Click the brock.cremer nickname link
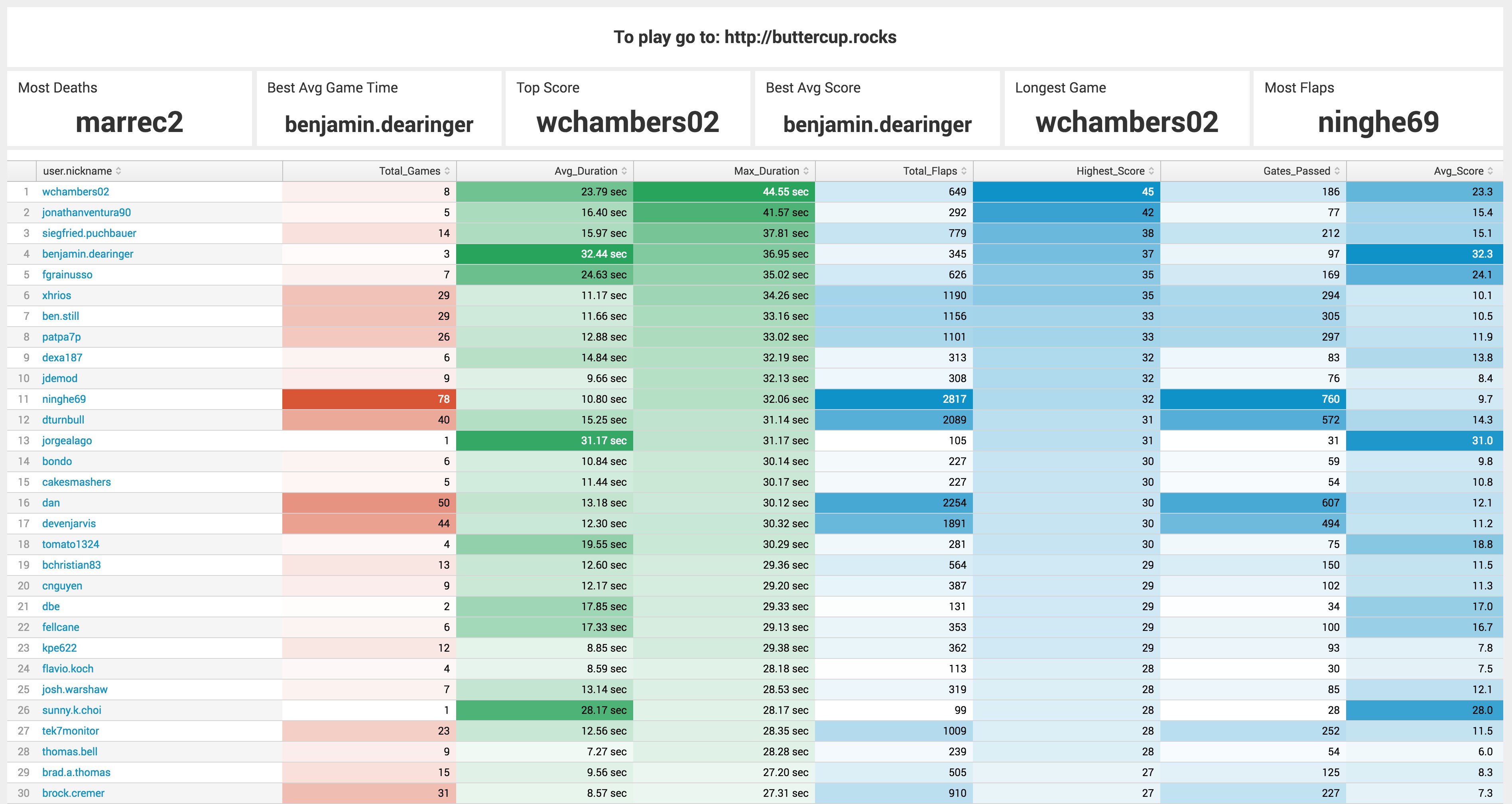Screen dimensions: 1512x804 click(x=73, y=793)
